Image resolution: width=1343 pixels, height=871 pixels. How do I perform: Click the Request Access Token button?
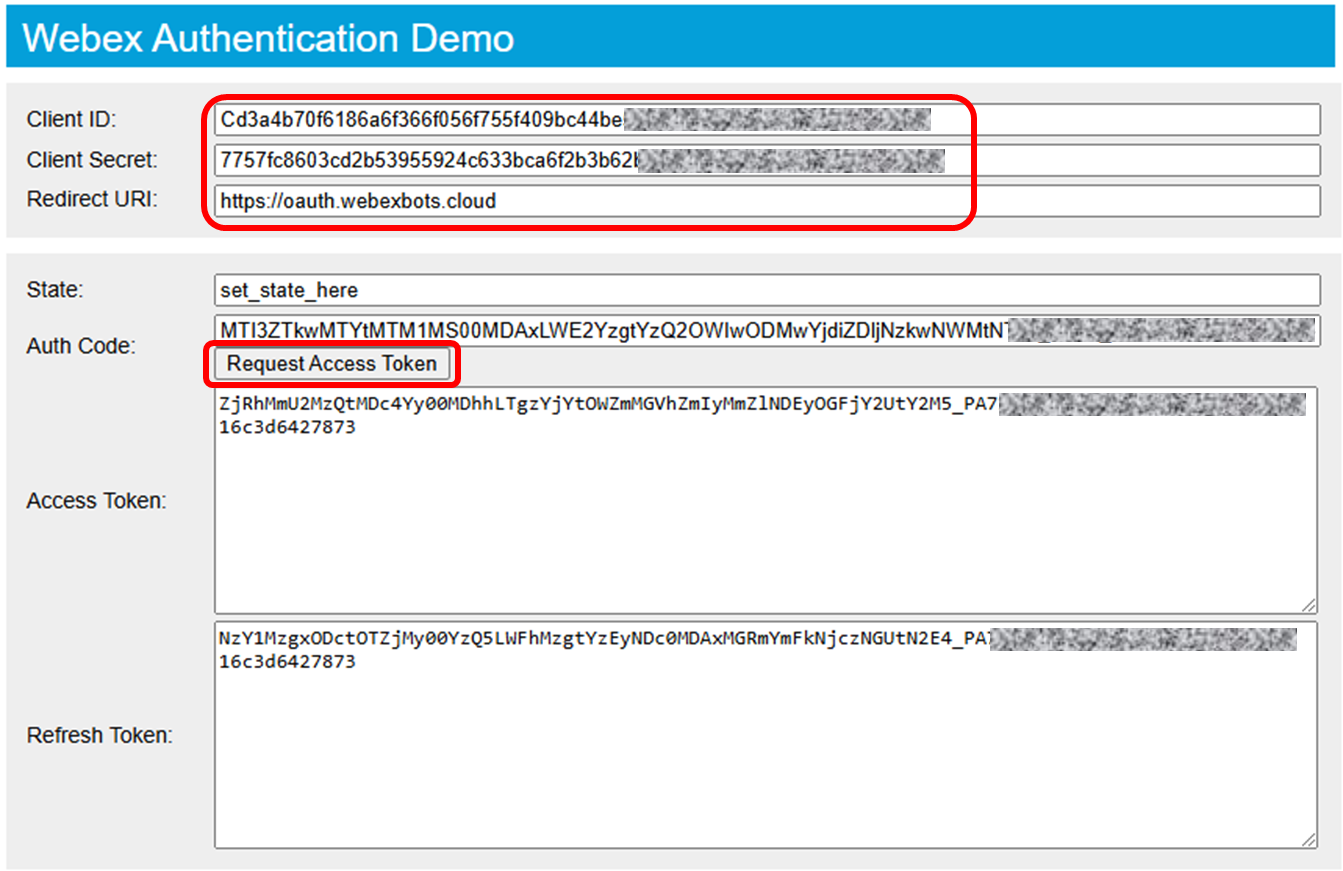331,364
